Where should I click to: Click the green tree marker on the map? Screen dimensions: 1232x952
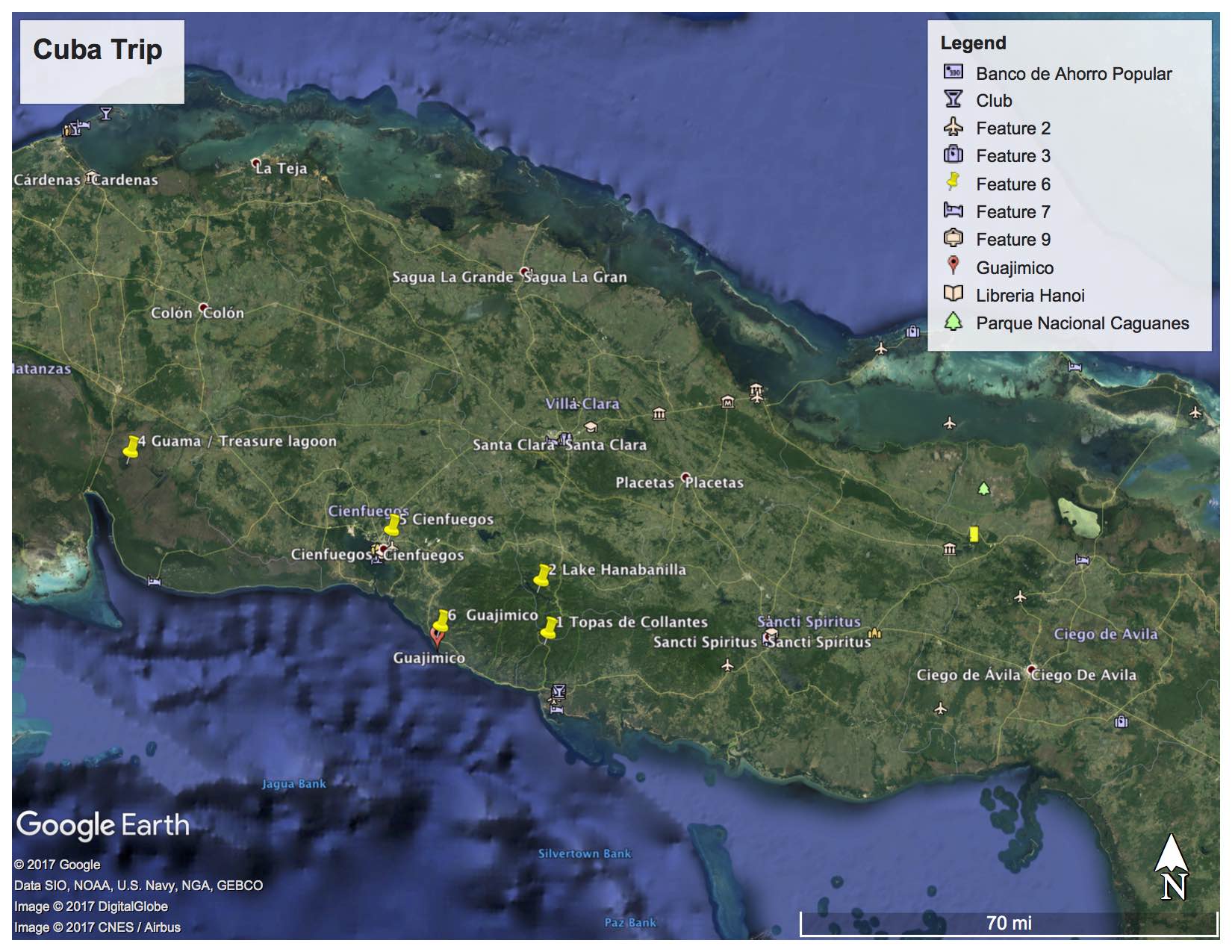[983, 488]
